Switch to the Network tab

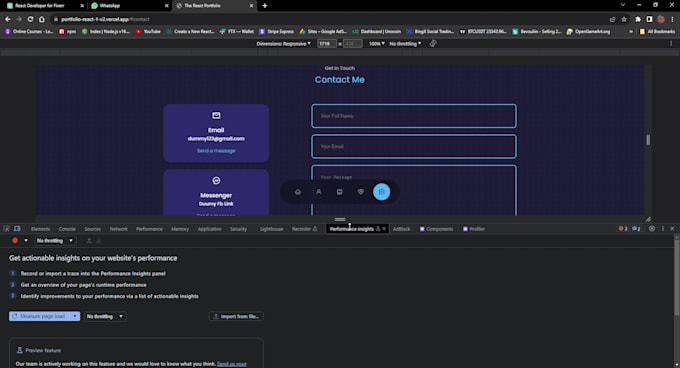pos(118,229)
